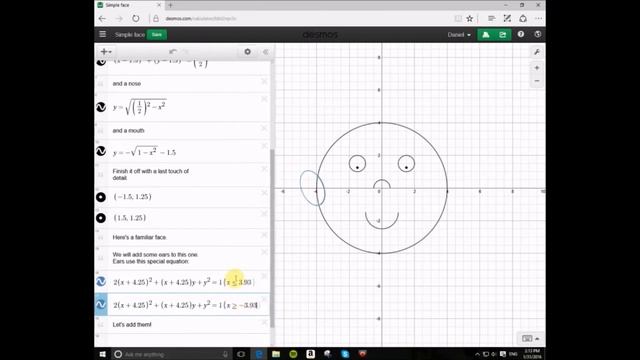Click the 'and a nose' note text

click(127, 84)
